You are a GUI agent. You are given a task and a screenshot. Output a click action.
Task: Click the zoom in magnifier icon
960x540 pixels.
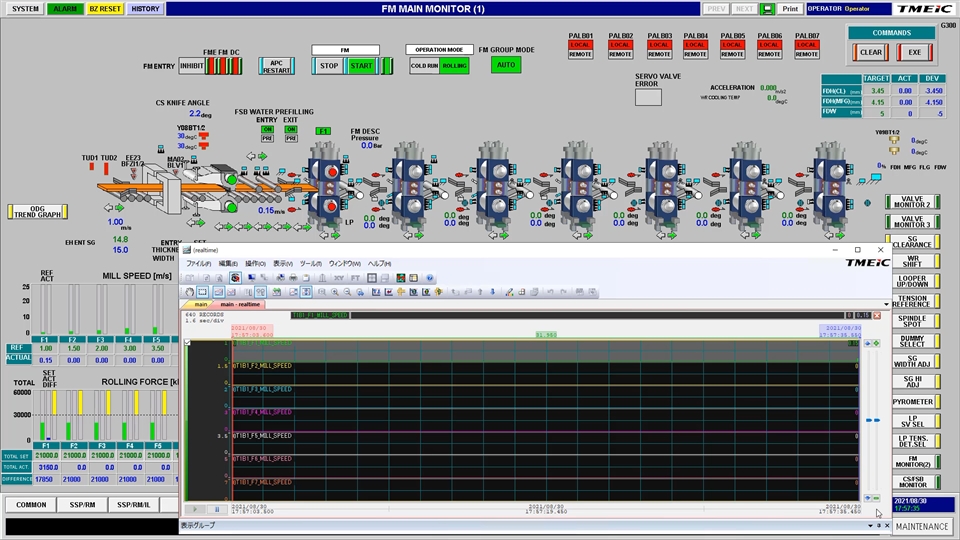334,292
